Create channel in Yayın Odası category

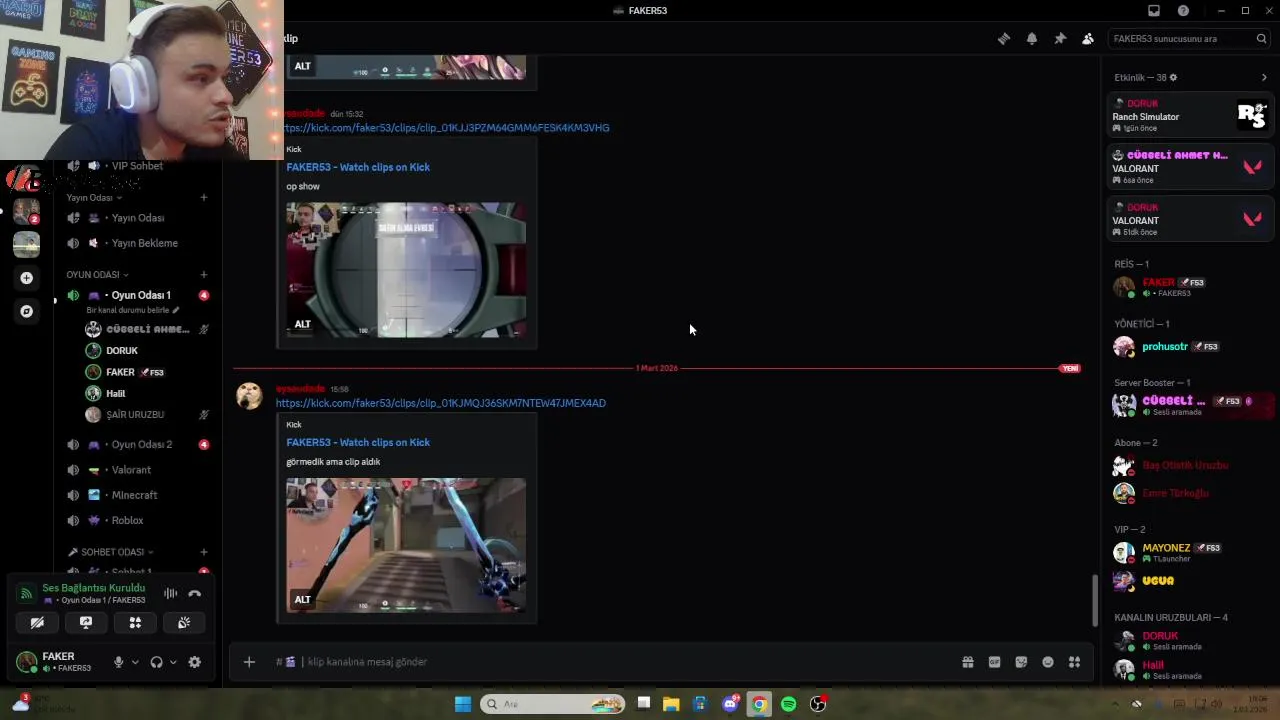click(204, 198)
